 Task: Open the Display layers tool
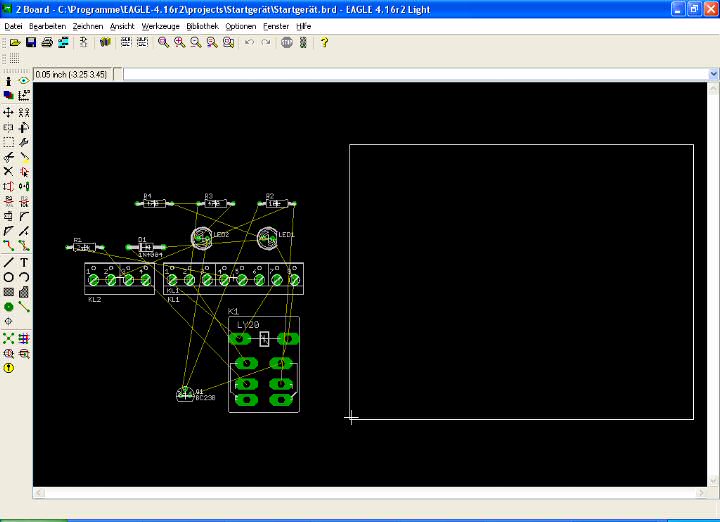click(x=8, y=95)
